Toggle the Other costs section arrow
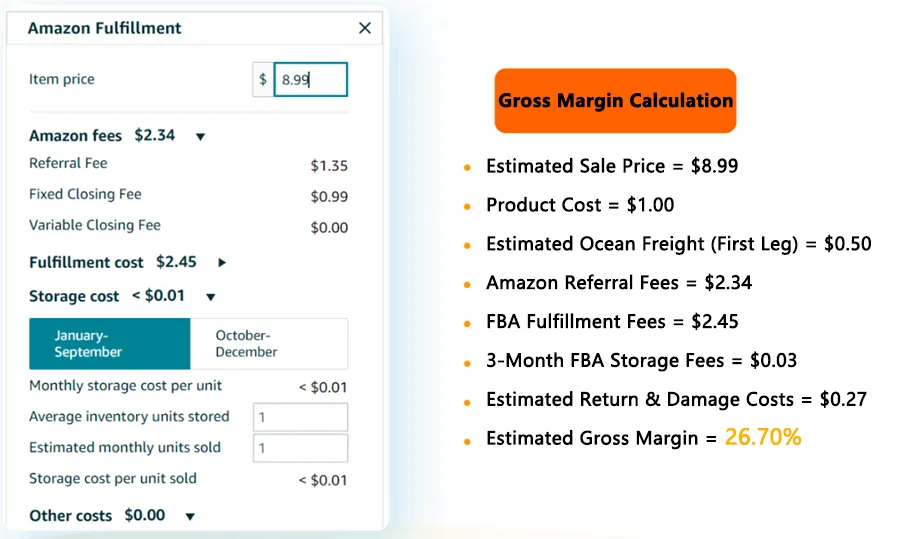The height and width of the screenshot is (539, 900). (190, 517)
